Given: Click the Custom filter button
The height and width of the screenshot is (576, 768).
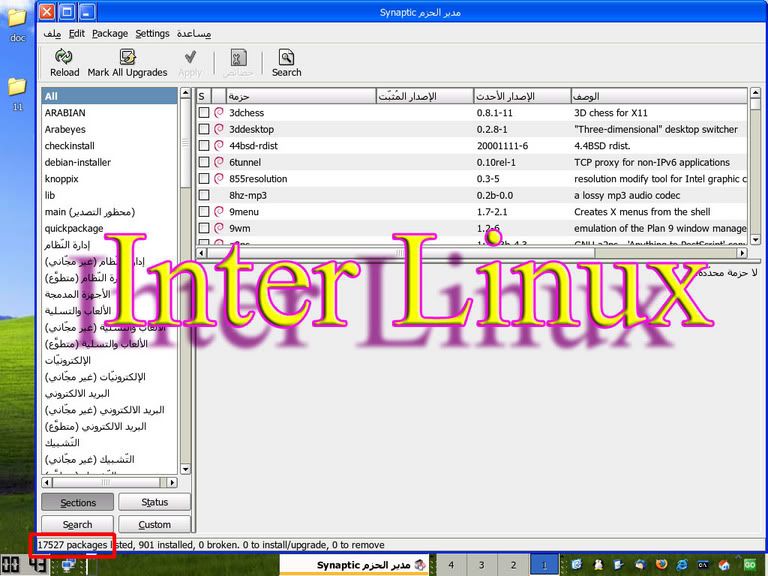Looking at the screenshot, I should tap(154, 525).
